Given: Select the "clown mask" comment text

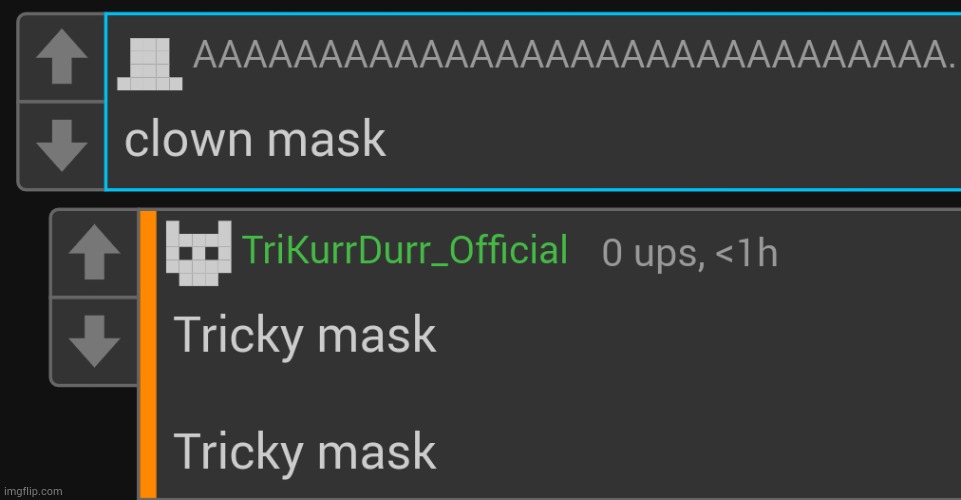Looking at the screenshot, I should [x=255, y=139].
